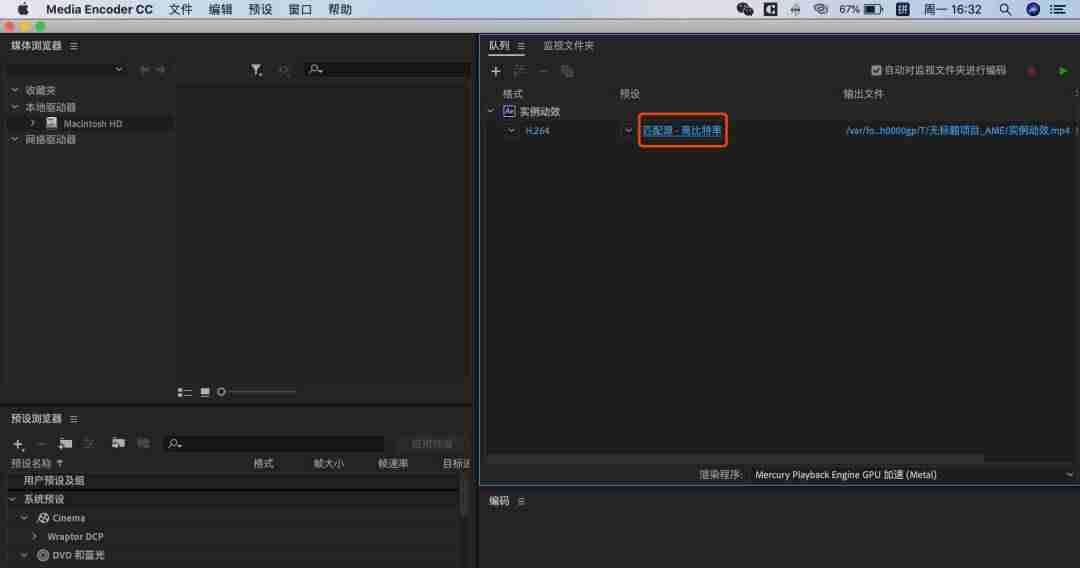Open the notification center list icon

[x=1057, y=10]
